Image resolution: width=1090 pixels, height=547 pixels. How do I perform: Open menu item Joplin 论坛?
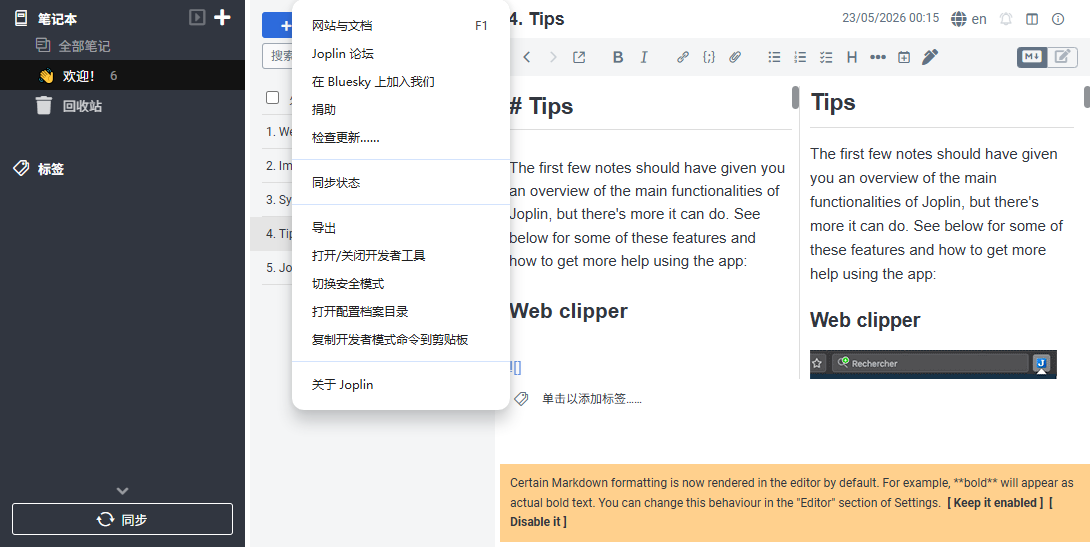click(400, 54)
